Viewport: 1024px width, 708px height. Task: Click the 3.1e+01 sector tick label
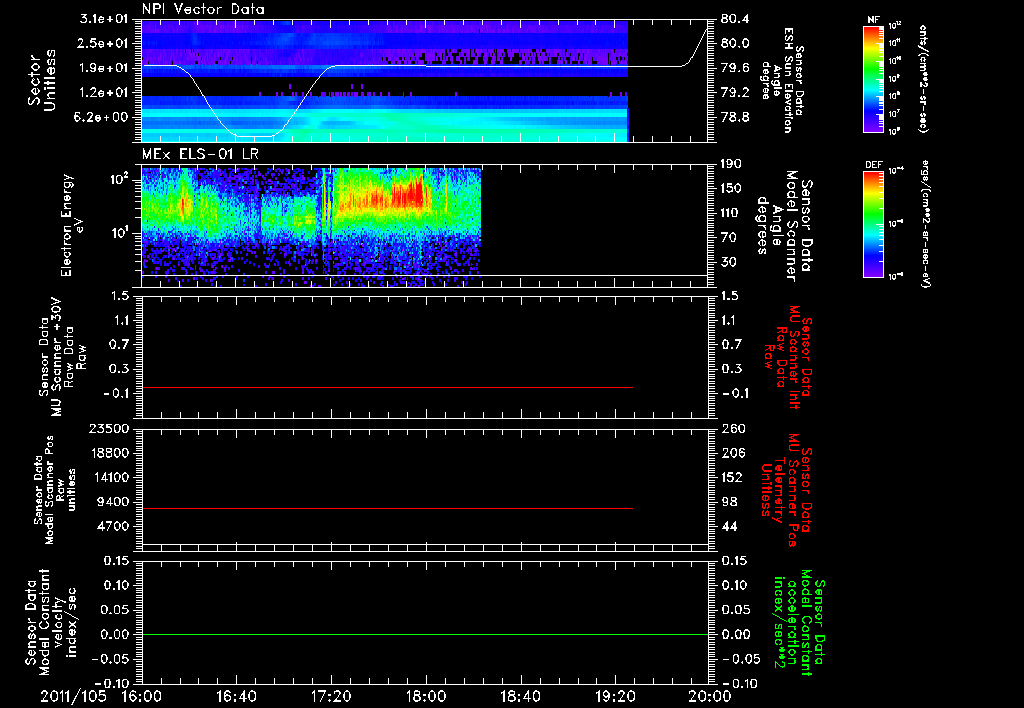click(104, 19)
